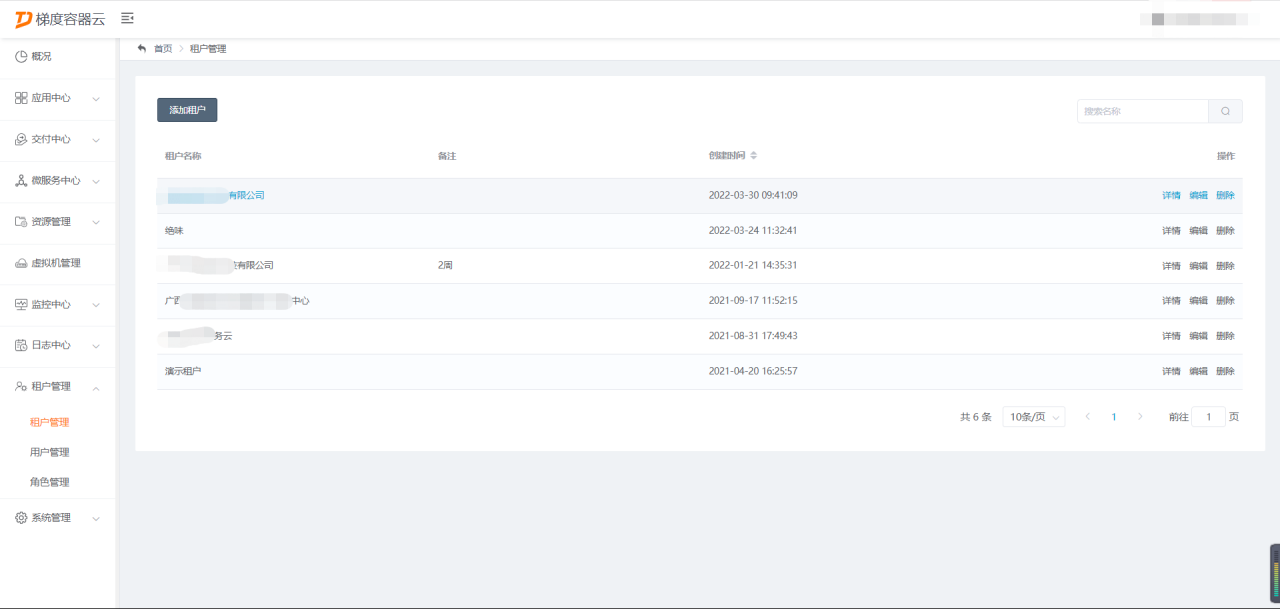The height and width of the screenshot is (609, 1280).
Task: Open the 10条/页 page size dropdown
Action: click(x=1034, y=417)
